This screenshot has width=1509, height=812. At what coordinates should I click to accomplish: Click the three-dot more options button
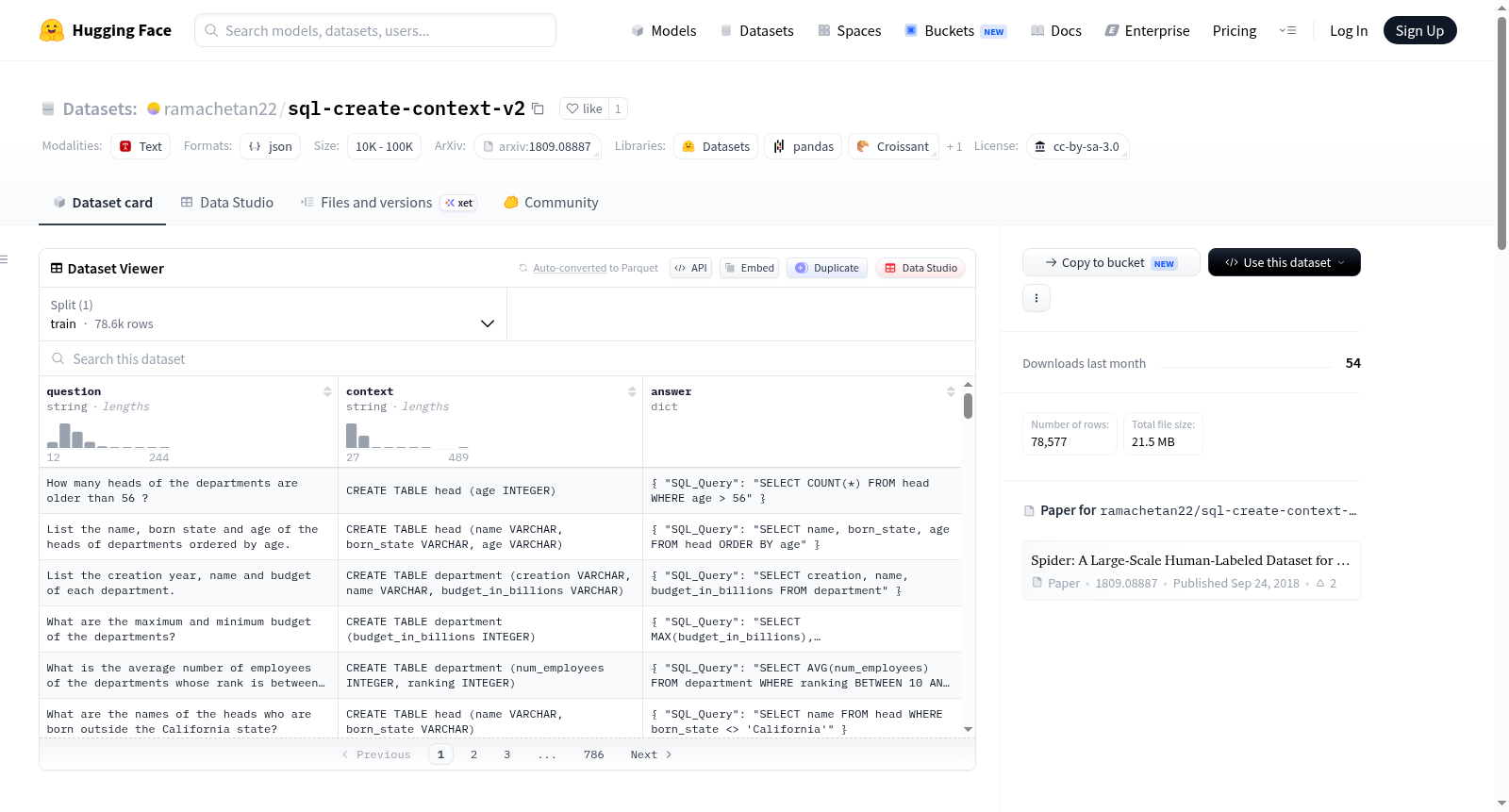(1036, 298)
